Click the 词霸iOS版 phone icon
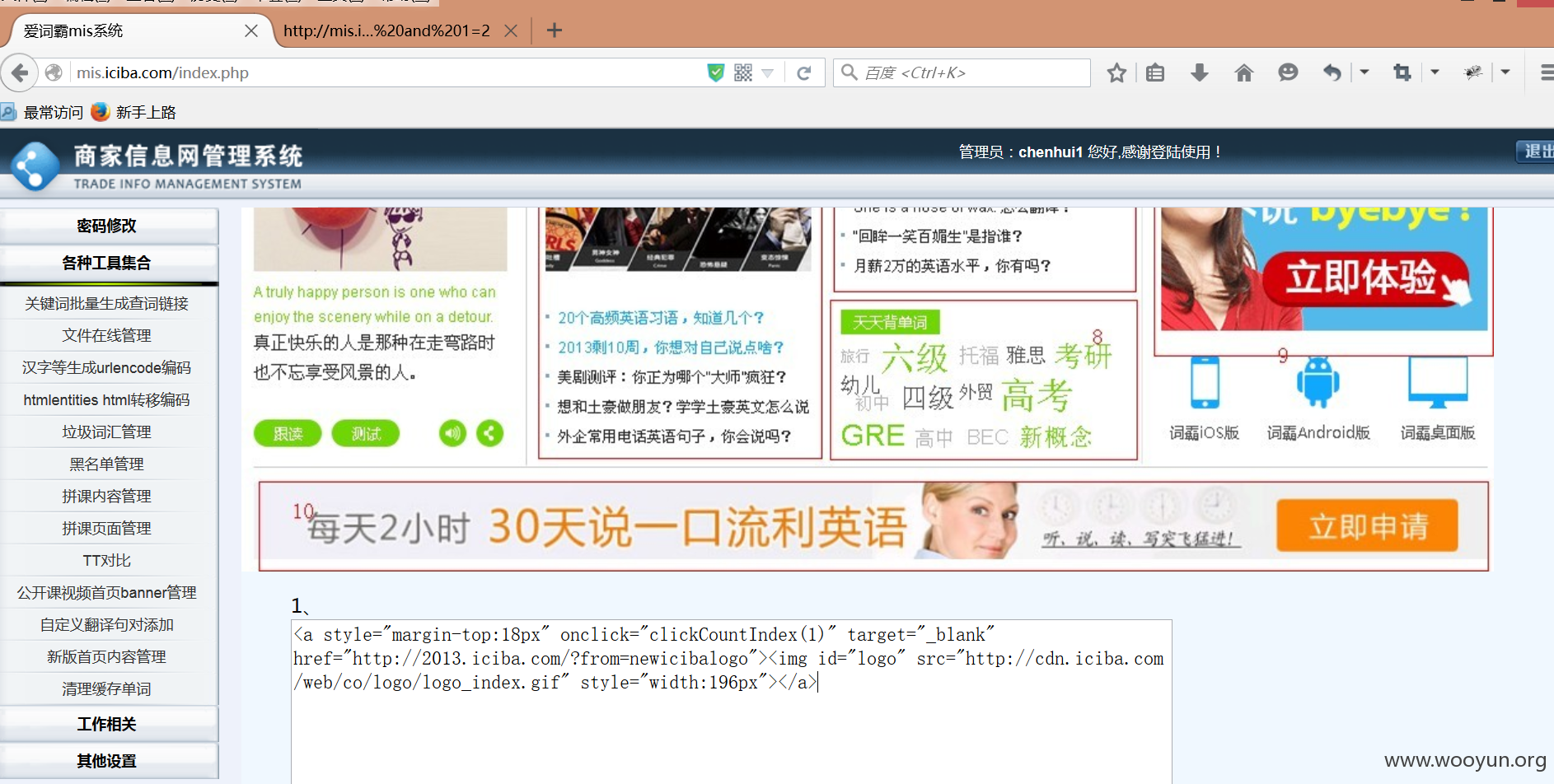Image resolution: width=1554 pixels, height=784 pixels. pos(1205,382)
